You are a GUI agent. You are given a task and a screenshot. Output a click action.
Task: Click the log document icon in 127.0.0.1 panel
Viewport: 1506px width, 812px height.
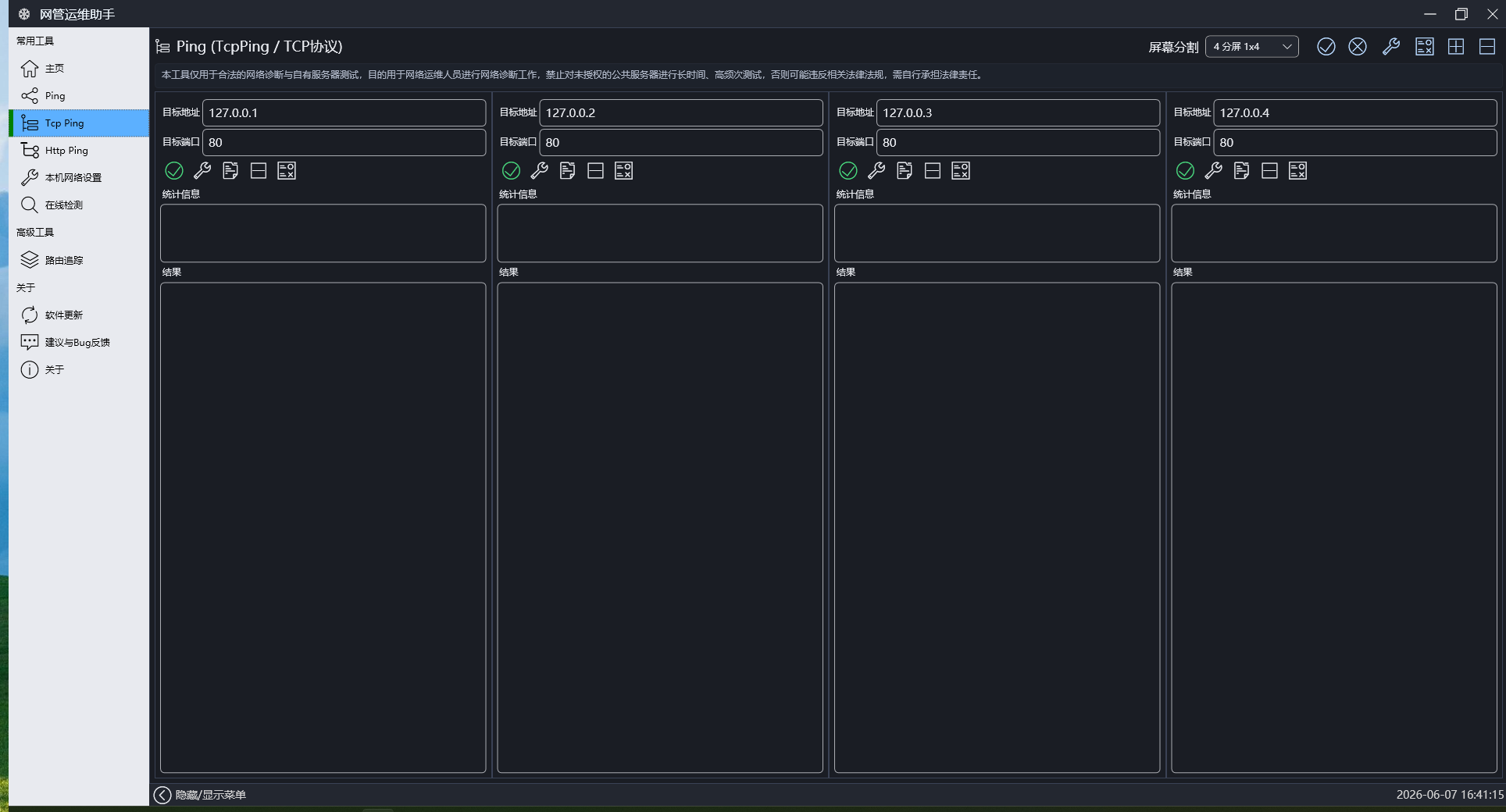(x=230, y=170)
